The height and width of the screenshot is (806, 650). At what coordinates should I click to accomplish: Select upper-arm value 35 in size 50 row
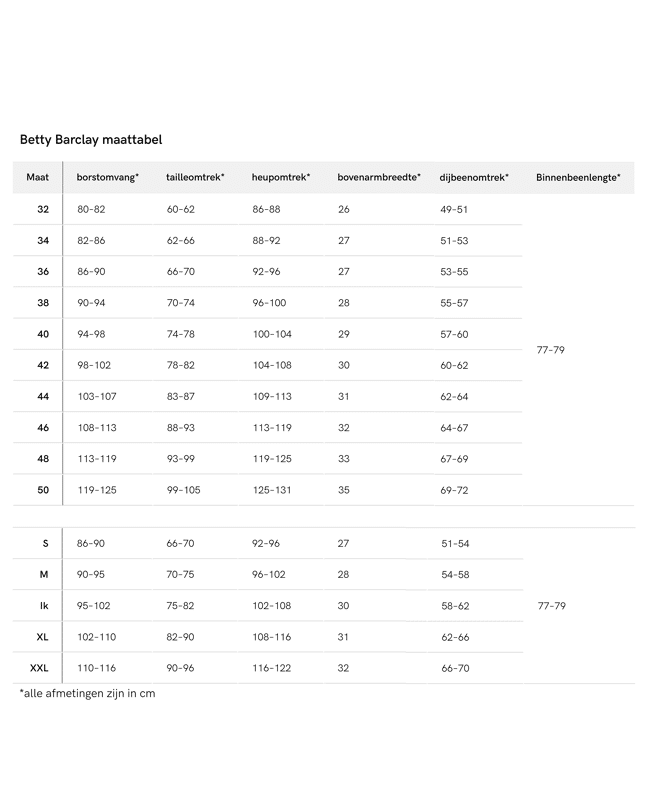point(344,490)
